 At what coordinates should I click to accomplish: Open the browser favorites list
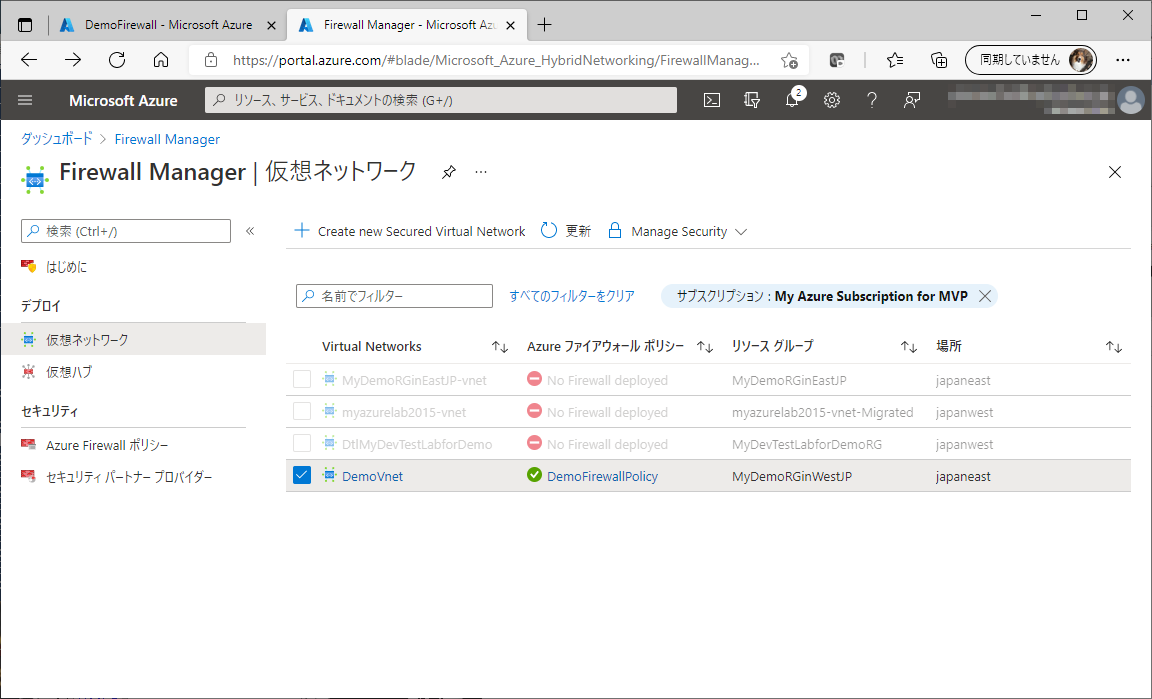point(895,60)
